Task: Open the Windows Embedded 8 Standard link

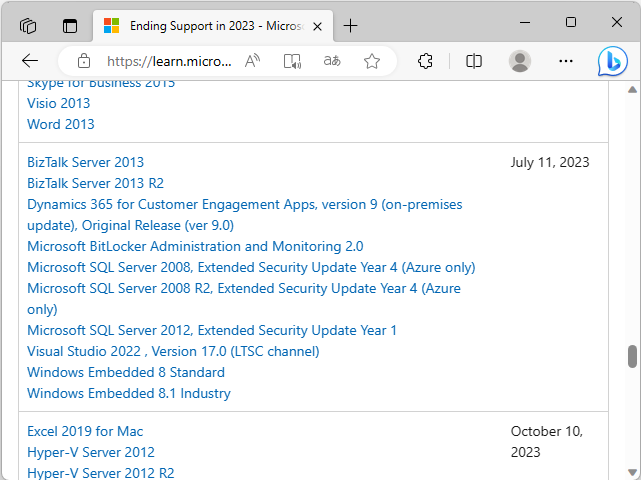Action: (x=126, y=372)
